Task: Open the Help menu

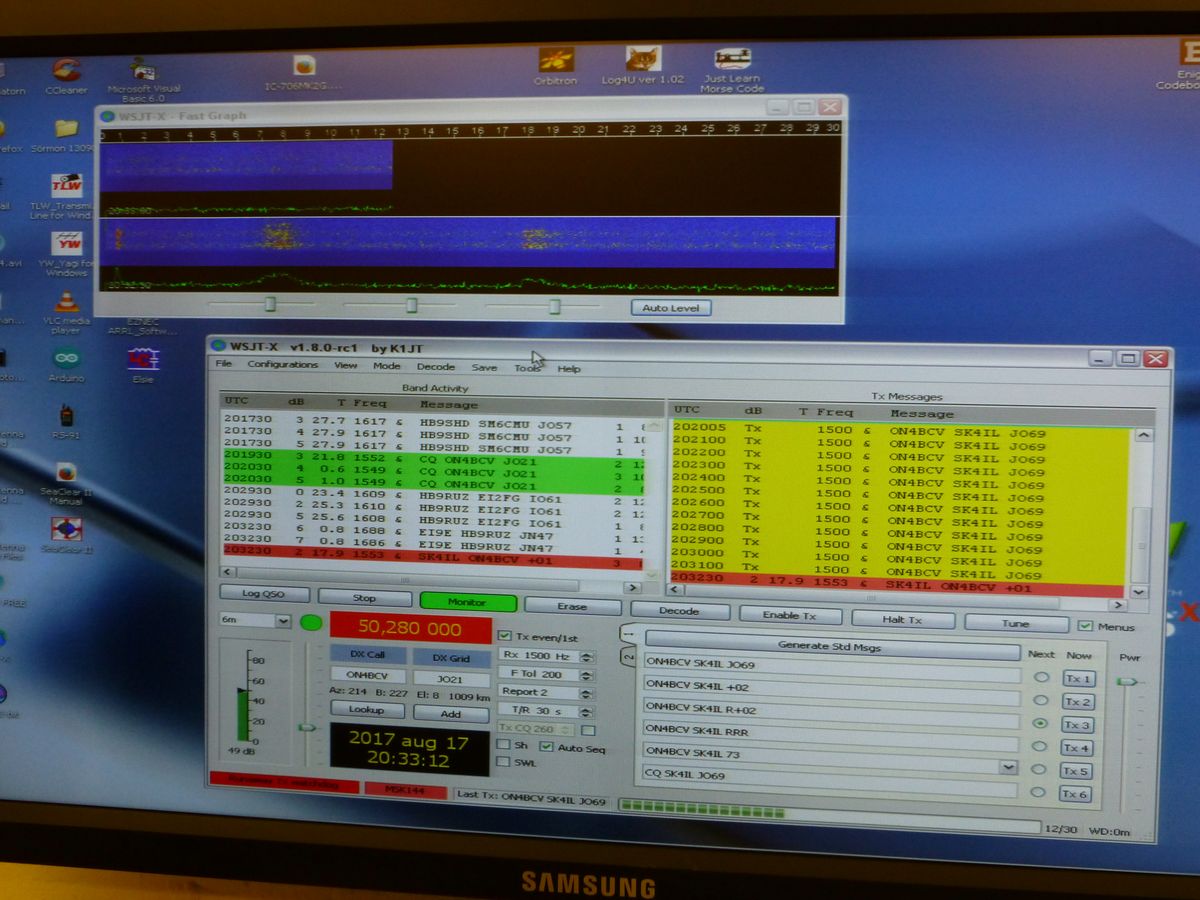Action: 569,369
